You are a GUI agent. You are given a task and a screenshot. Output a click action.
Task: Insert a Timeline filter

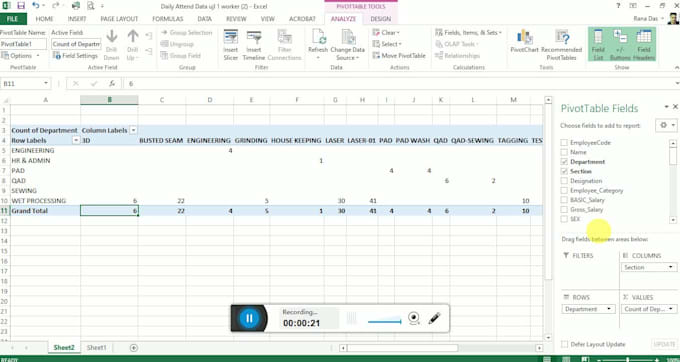point(254,45)
